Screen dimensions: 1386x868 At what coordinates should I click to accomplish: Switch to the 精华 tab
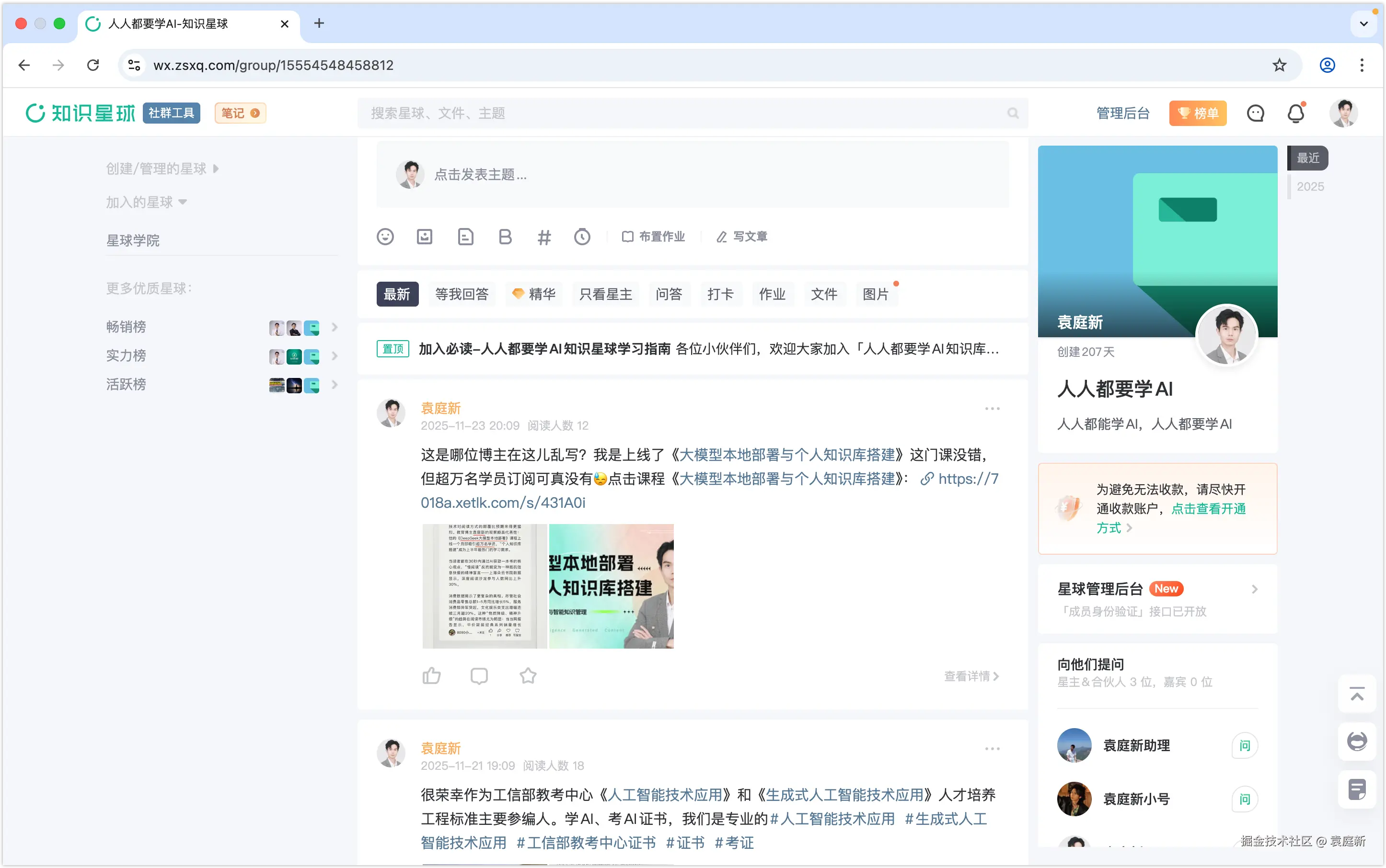pos(533,294)
